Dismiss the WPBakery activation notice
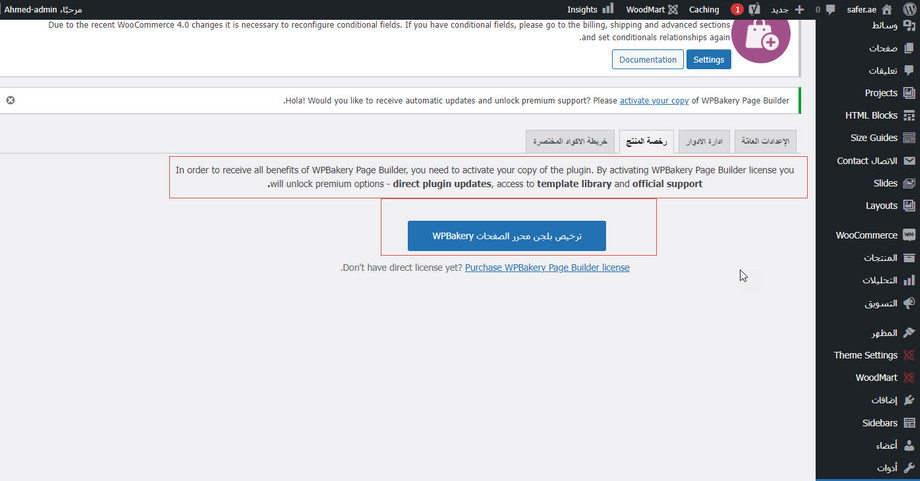920x481 pixels. click(x=11, y=100)
